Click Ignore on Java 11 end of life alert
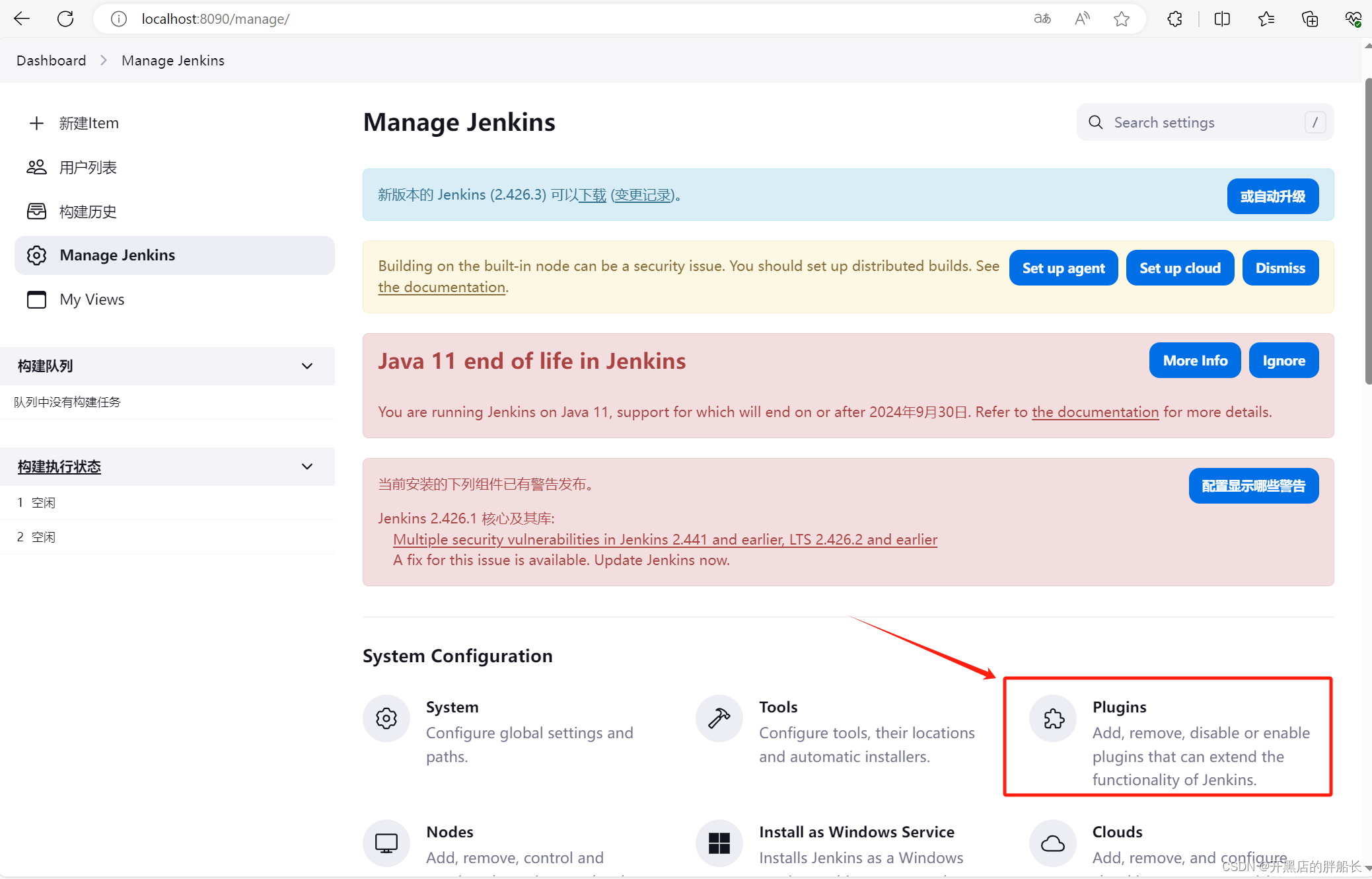The height and width of the screenshot is (879, 1372). coord(1284,360)
